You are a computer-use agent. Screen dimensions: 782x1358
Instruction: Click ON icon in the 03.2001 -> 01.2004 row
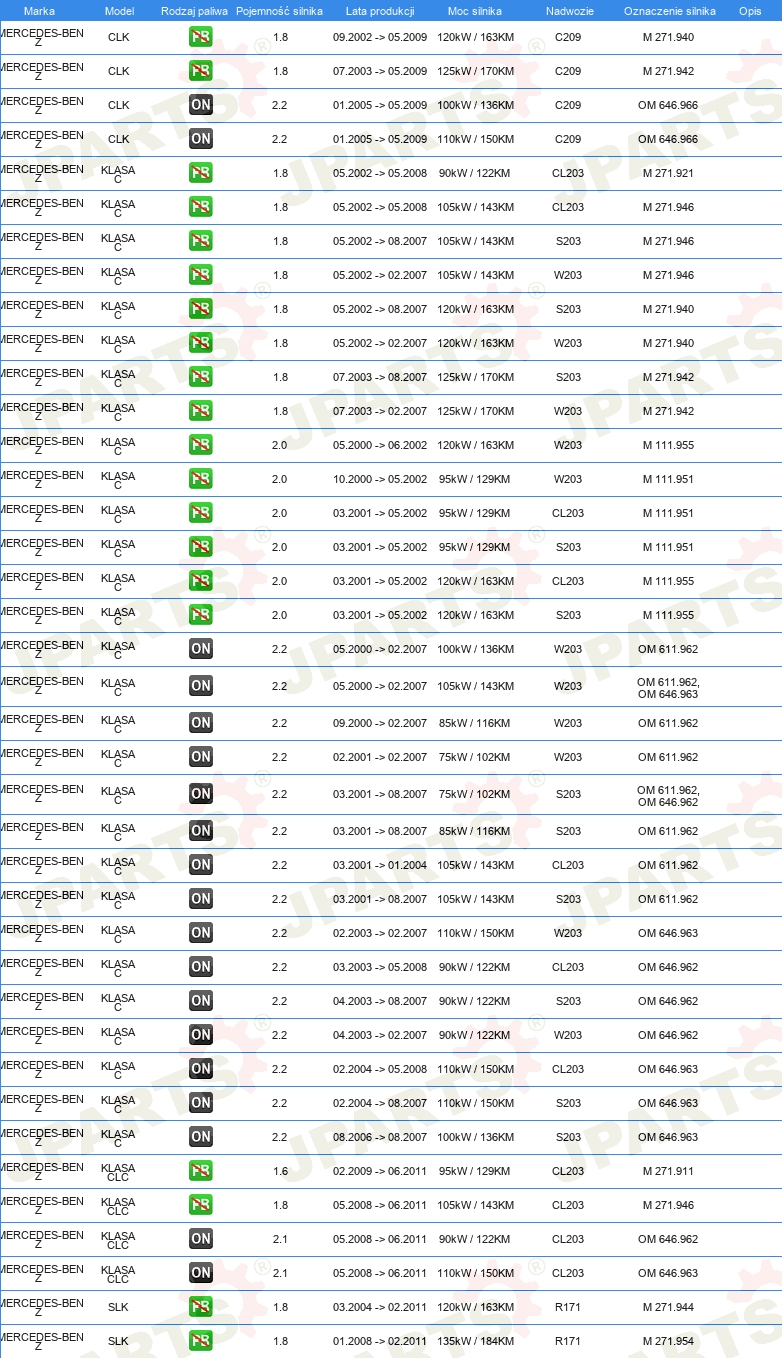(x=201, y=865)
